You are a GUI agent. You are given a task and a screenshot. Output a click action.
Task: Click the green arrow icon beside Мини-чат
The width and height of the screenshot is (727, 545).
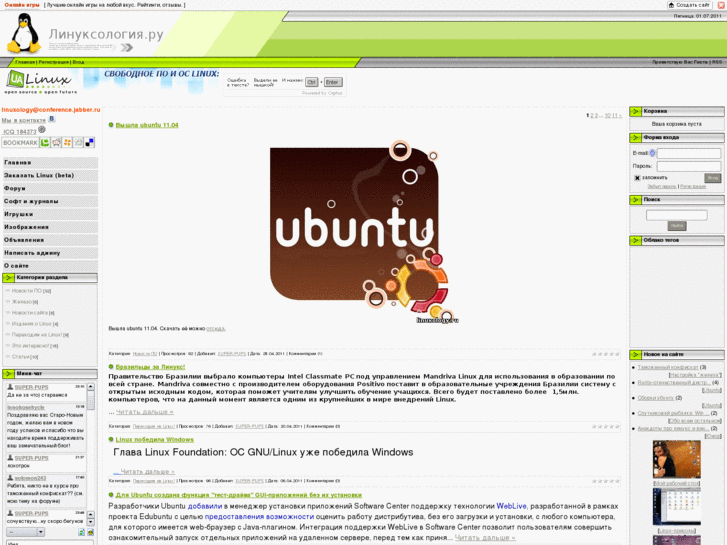click(8, 374)
